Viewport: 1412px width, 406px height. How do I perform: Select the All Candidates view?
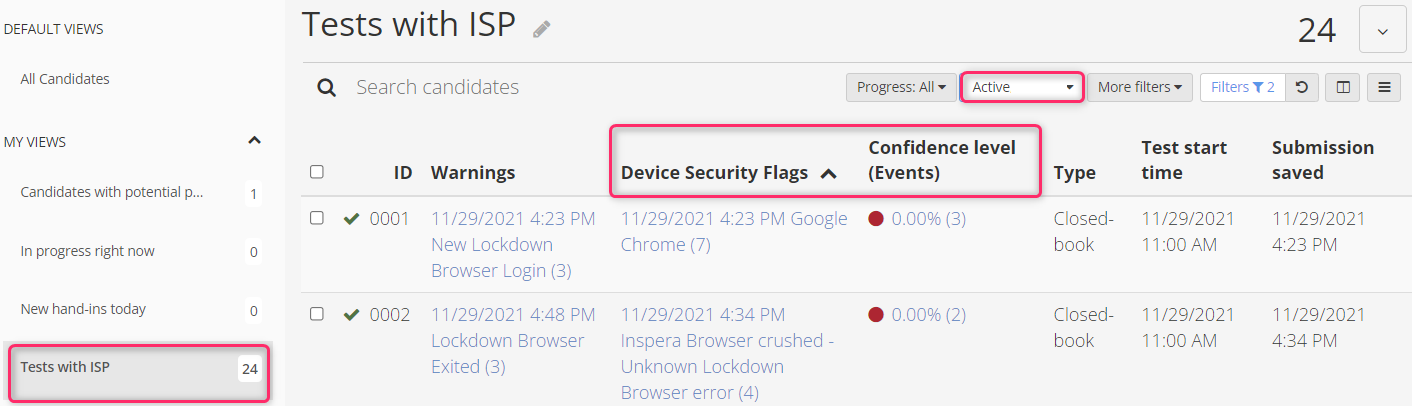pos(65,79)
